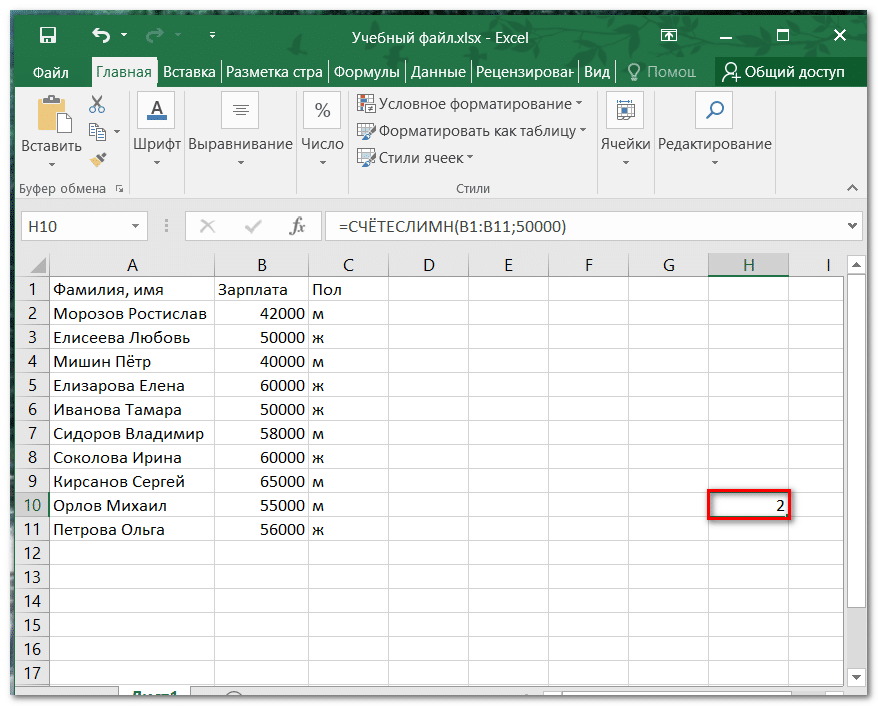Select cell B5 containing 60000

(x=261, y=386)
